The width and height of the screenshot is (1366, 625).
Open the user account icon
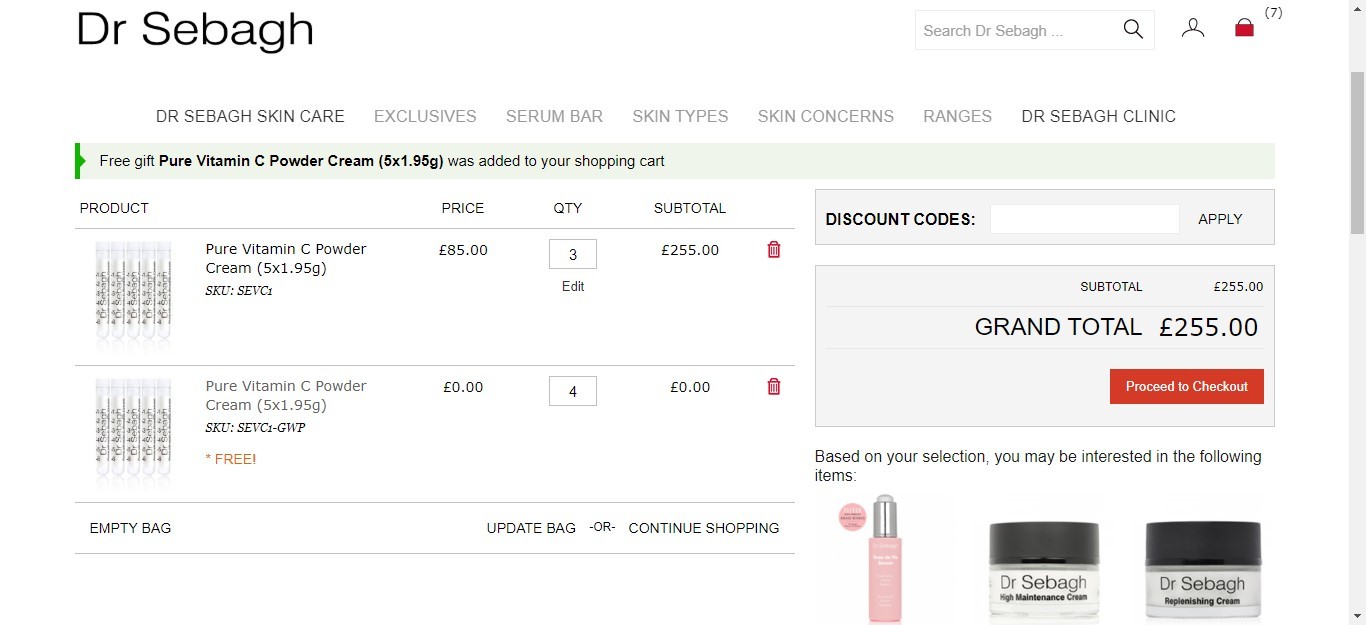coord(1193,28)
